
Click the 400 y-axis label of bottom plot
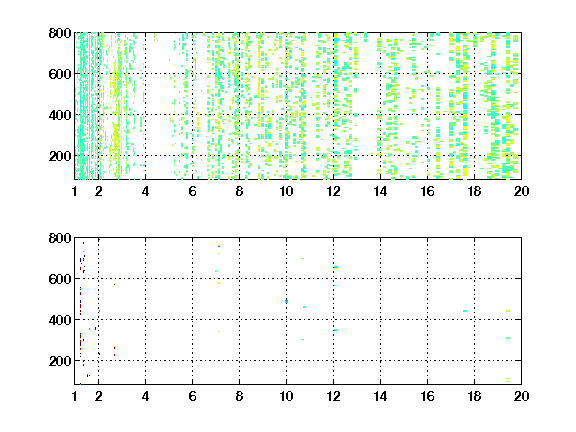pos(60,320)
